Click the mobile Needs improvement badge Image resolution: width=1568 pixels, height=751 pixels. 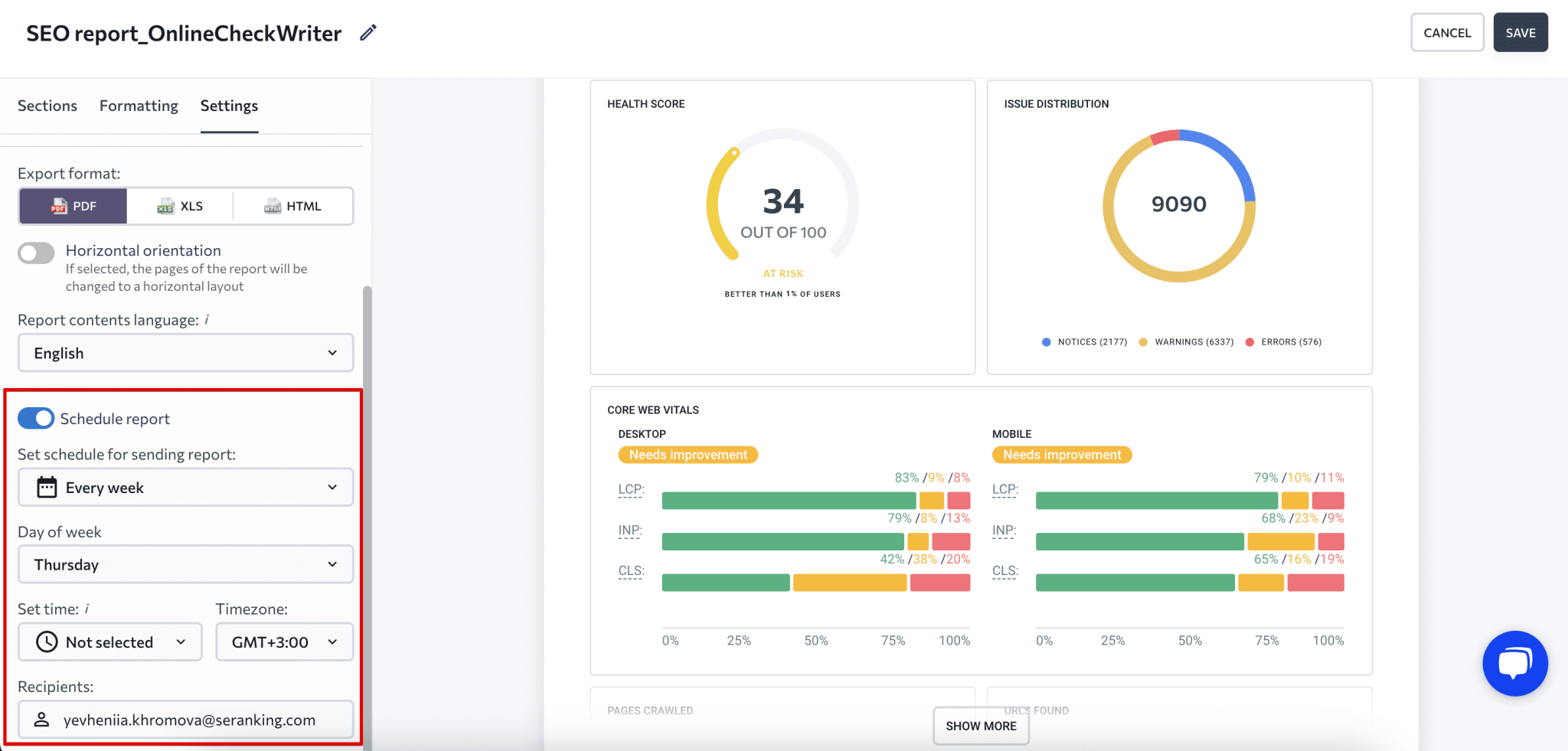(x=1062, y=455)
